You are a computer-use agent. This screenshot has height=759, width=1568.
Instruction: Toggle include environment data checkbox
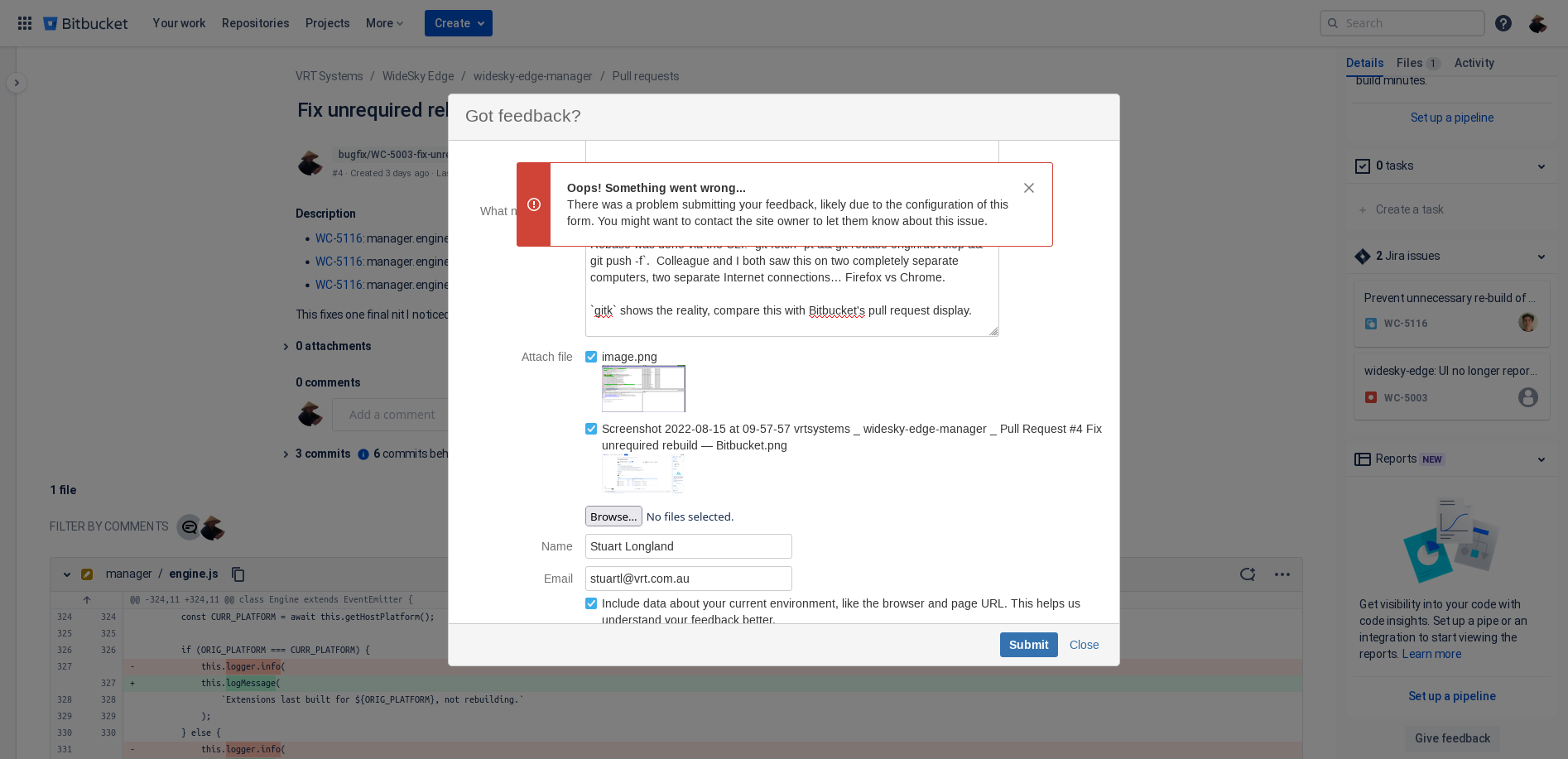point(591,603)
